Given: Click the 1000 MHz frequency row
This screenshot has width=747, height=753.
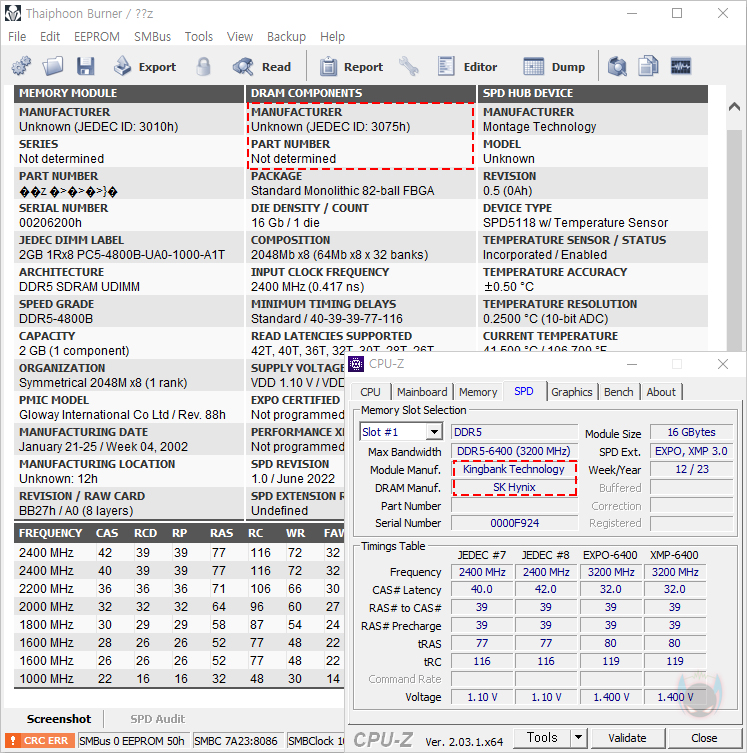Looking at the screenshot, I should coord(179,678).
